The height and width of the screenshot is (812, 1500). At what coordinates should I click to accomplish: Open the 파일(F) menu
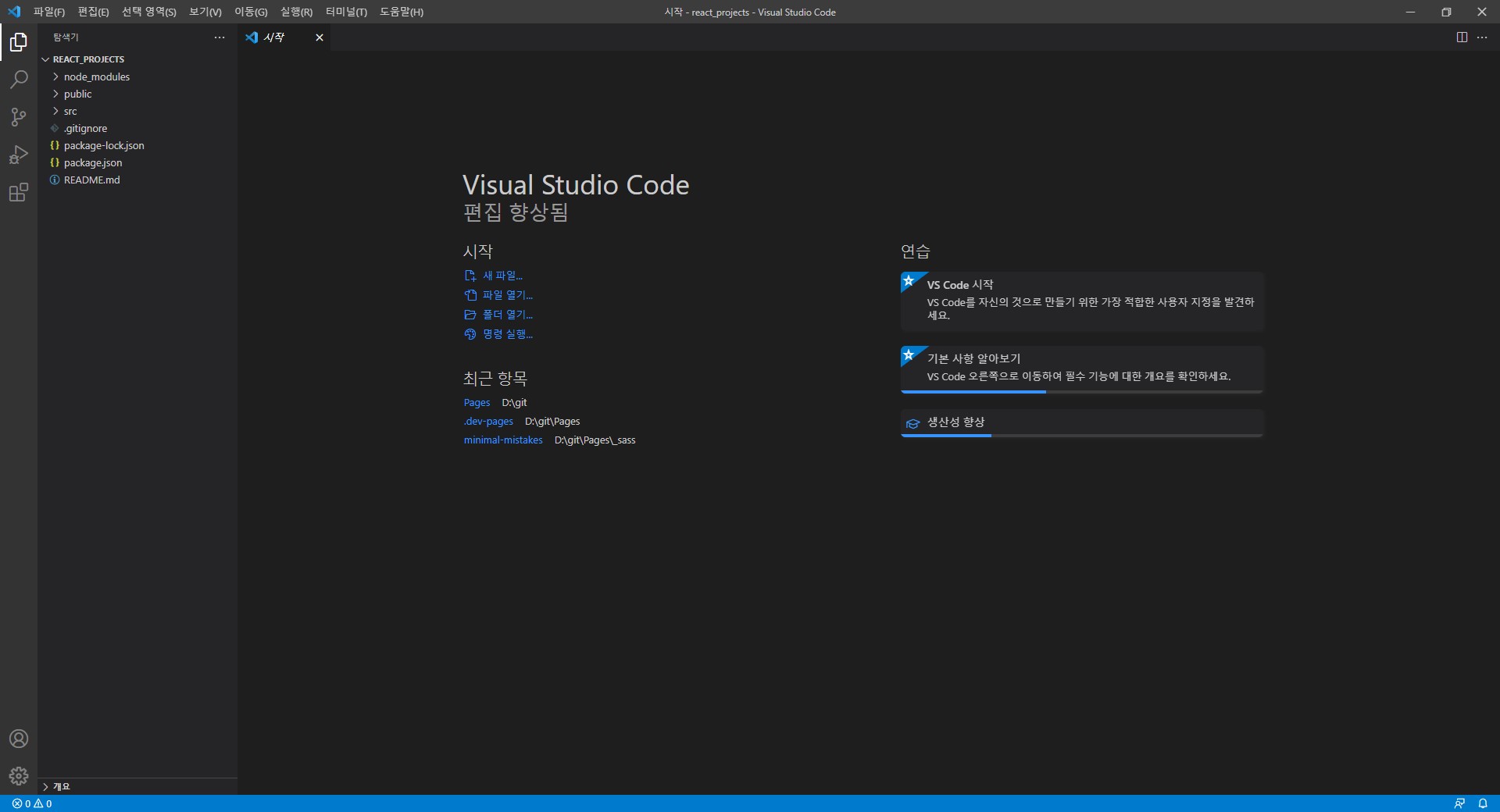49,12
